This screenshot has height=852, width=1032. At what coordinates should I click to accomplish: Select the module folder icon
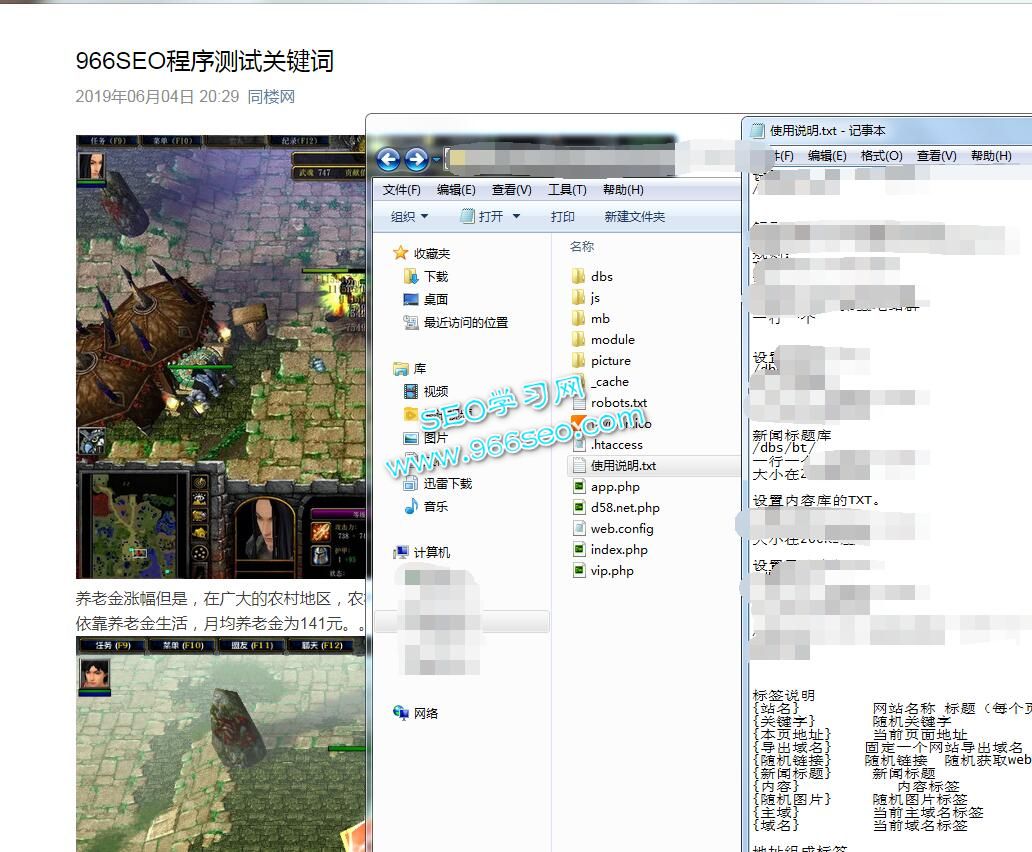coord(579,339)
